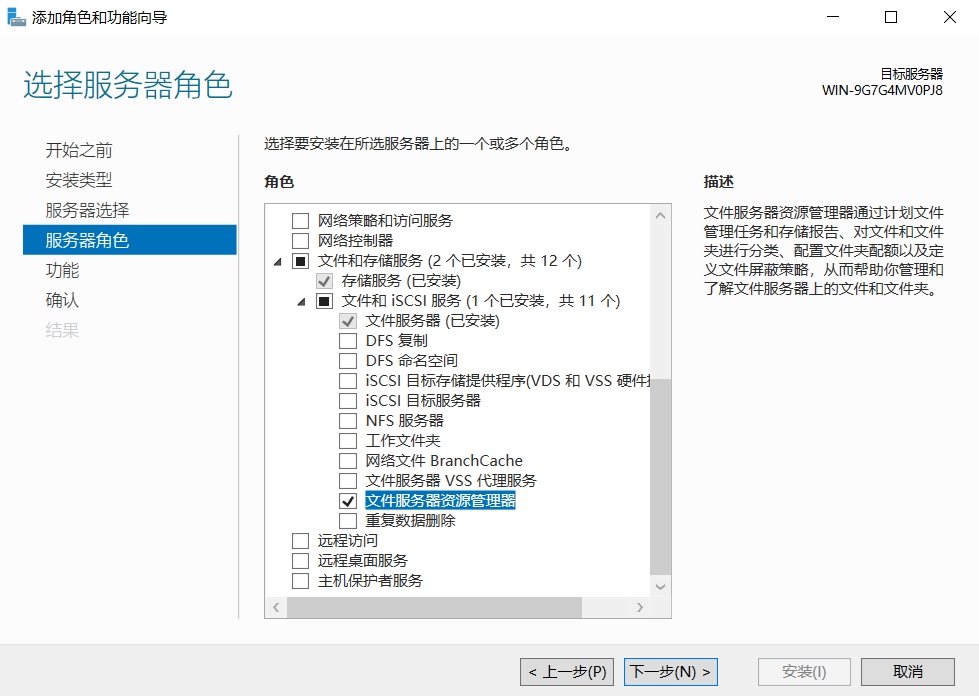Select the 文件服务器资源管理器 label
The image size is (979, 696).
pyautogui.click(x=440, y=501)
